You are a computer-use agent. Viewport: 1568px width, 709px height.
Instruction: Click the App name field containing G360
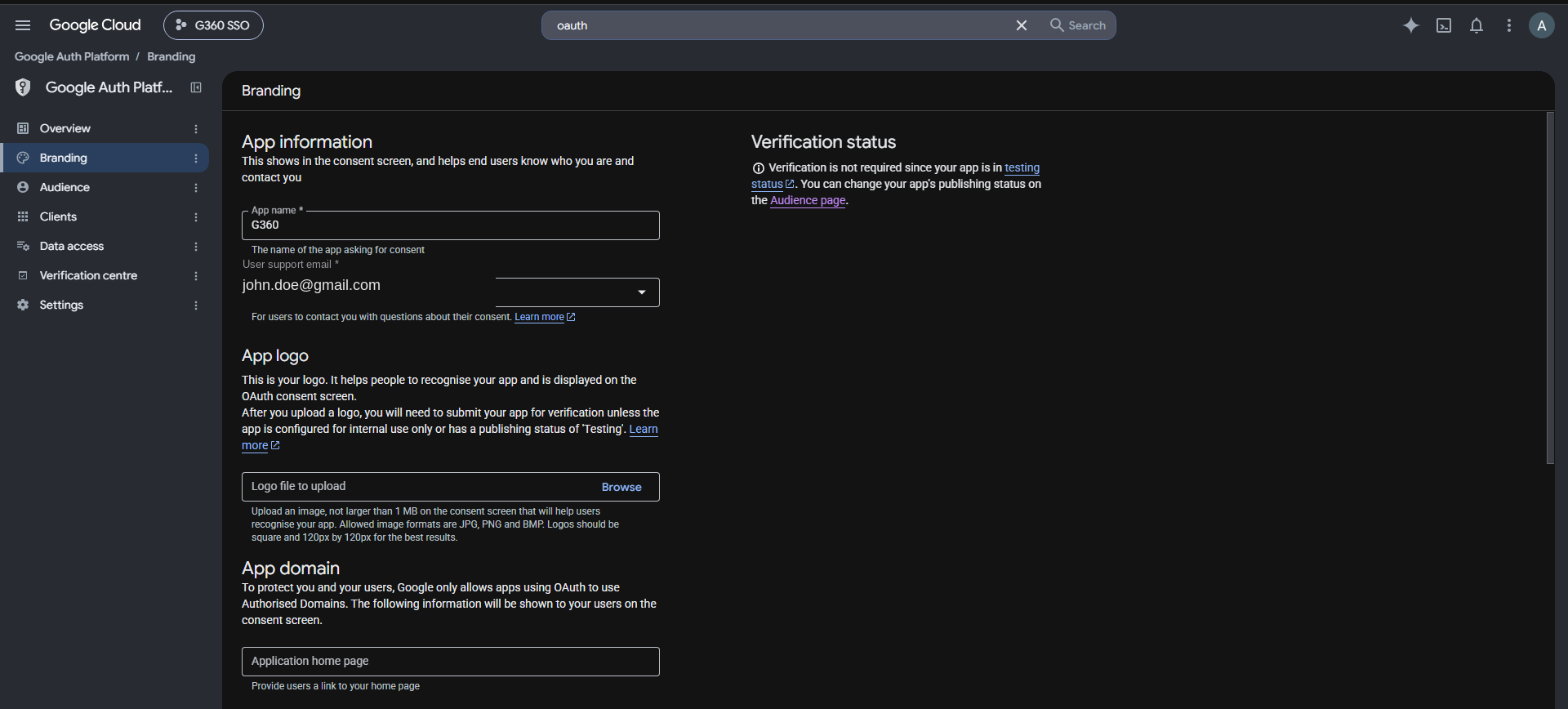tap(450, 225)
